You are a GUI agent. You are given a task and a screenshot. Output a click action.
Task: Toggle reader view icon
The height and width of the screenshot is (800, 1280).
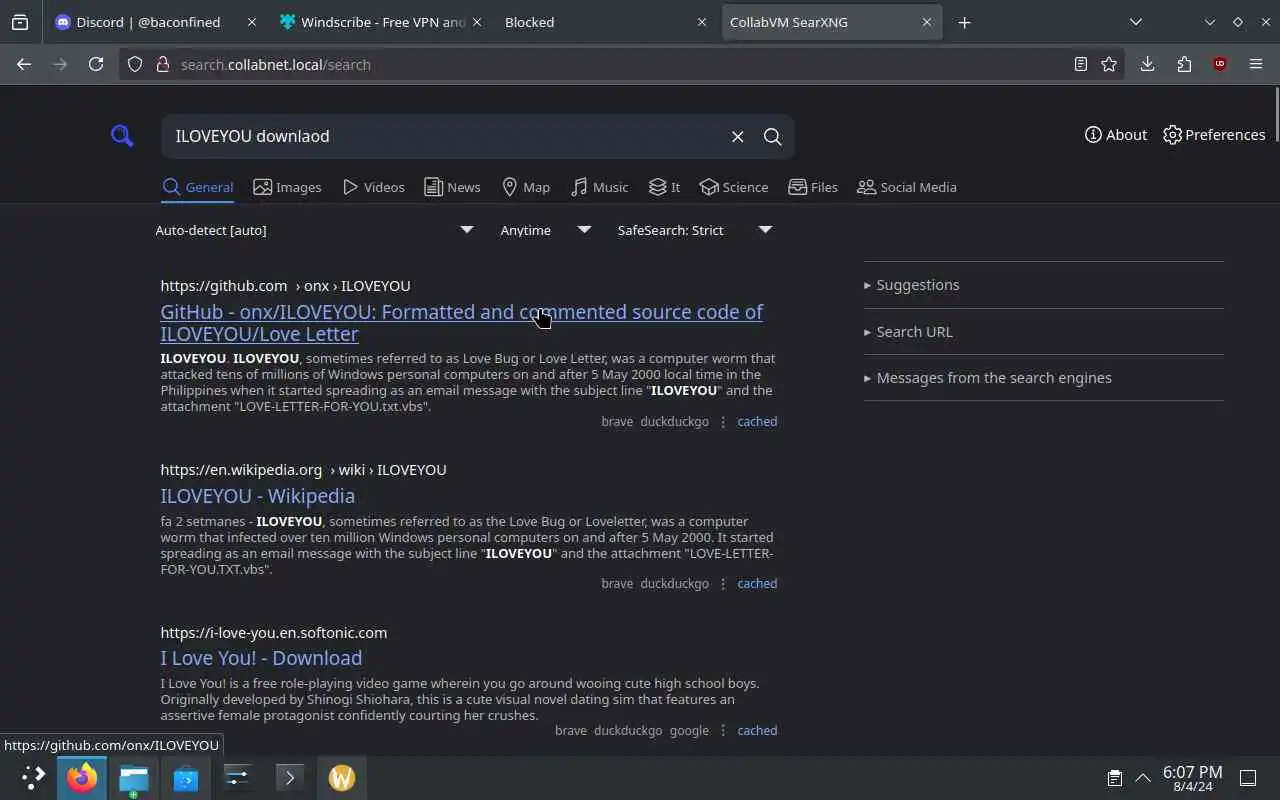pyautogui.click(x=1080, y=64)
